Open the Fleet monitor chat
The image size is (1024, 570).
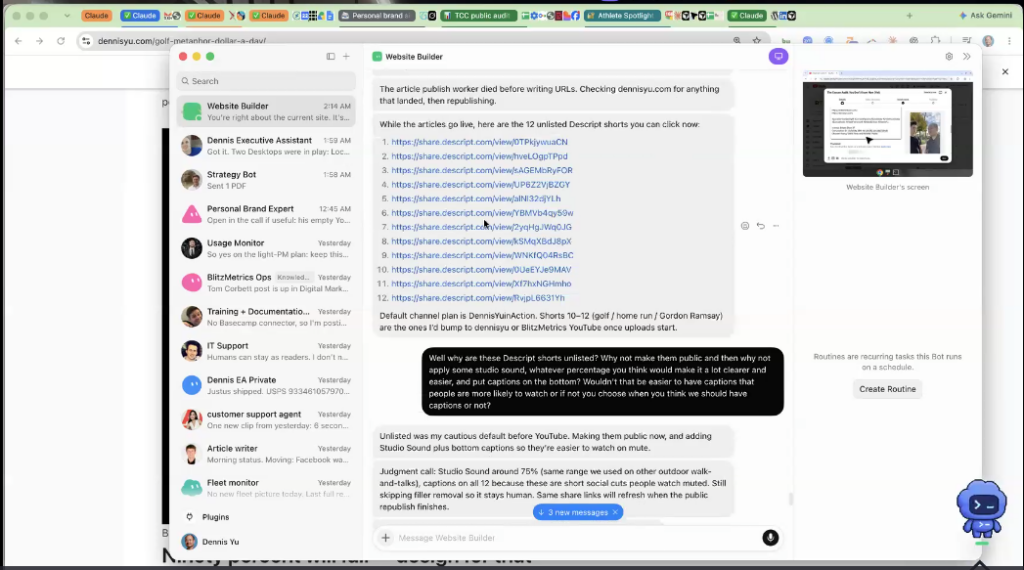pyautogui.click(x=266, y=488)
